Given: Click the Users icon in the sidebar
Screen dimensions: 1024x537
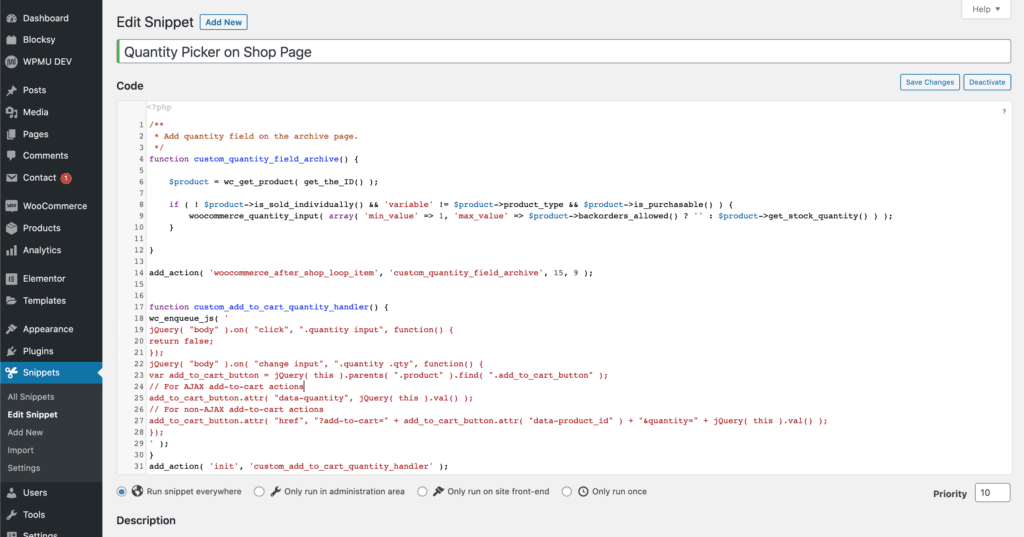Looking at the screenshot, I should coord(11,493).
